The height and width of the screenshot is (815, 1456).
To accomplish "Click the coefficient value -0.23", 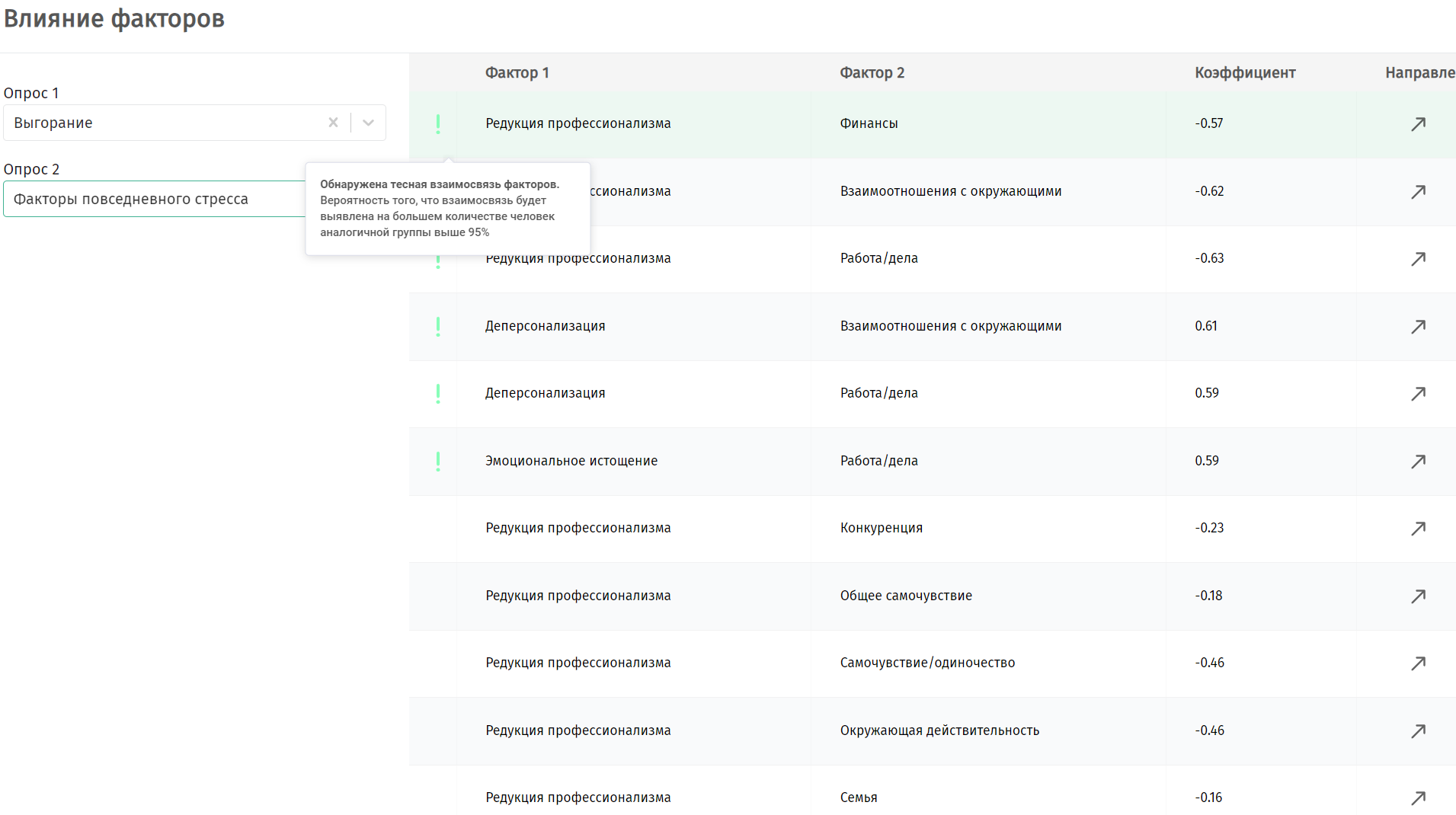I will [x=1209, y=528].
